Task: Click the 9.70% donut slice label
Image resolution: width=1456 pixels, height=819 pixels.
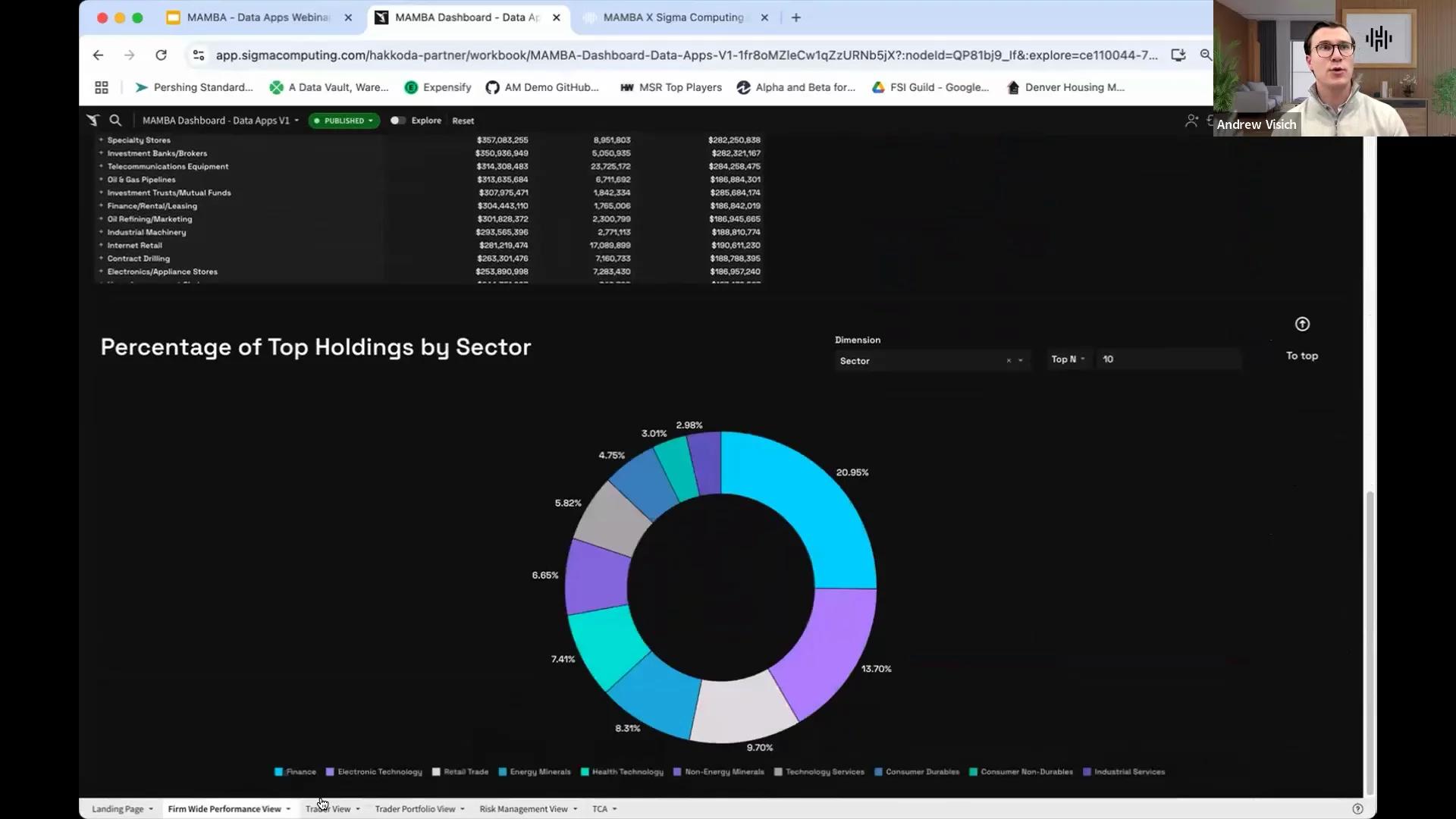Action: [x=759, y=748]
